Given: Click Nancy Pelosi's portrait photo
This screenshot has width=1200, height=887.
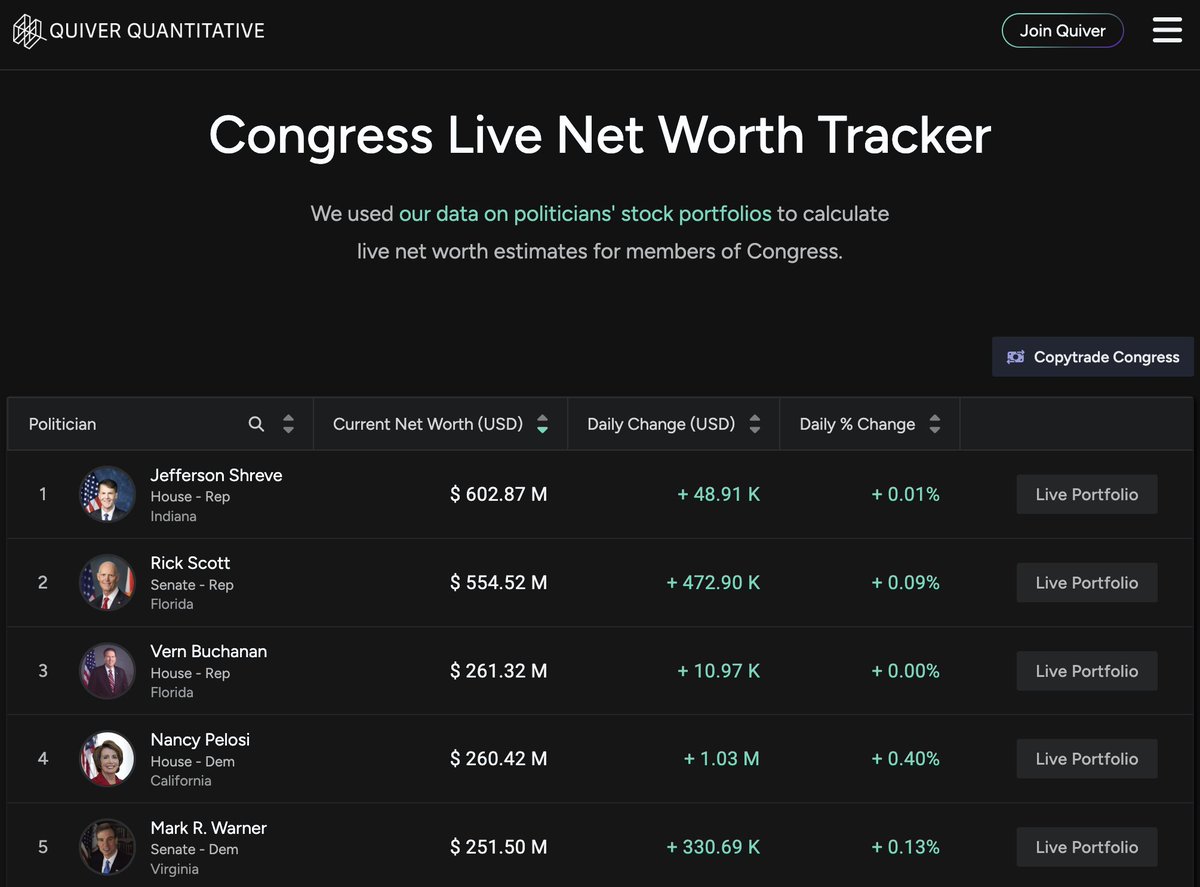Looking at the screenshot, I should [x=107, y=759].
